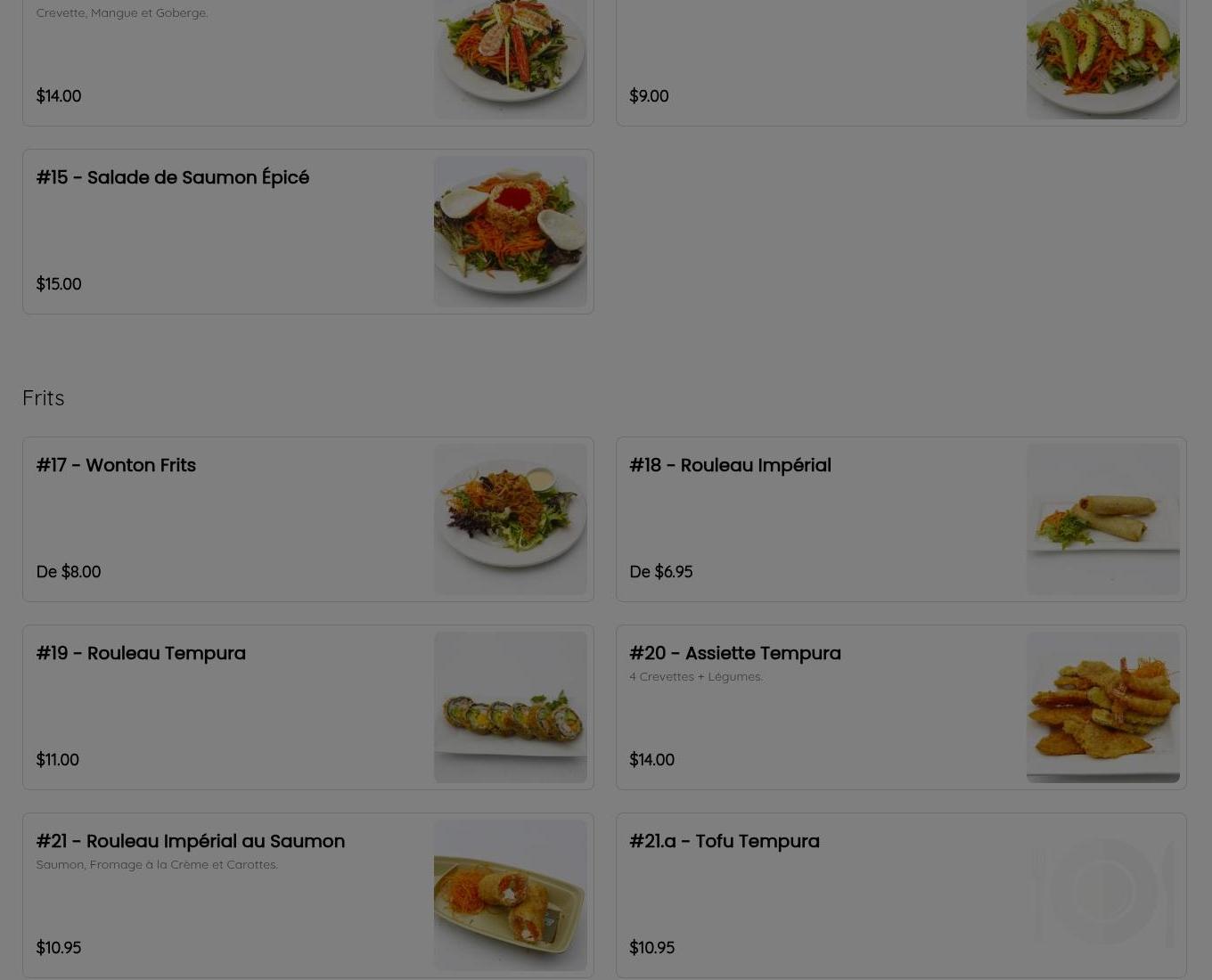Click the shrimp mango salad photo
The height and width of the screenshot is (980, 1212).
510,59
